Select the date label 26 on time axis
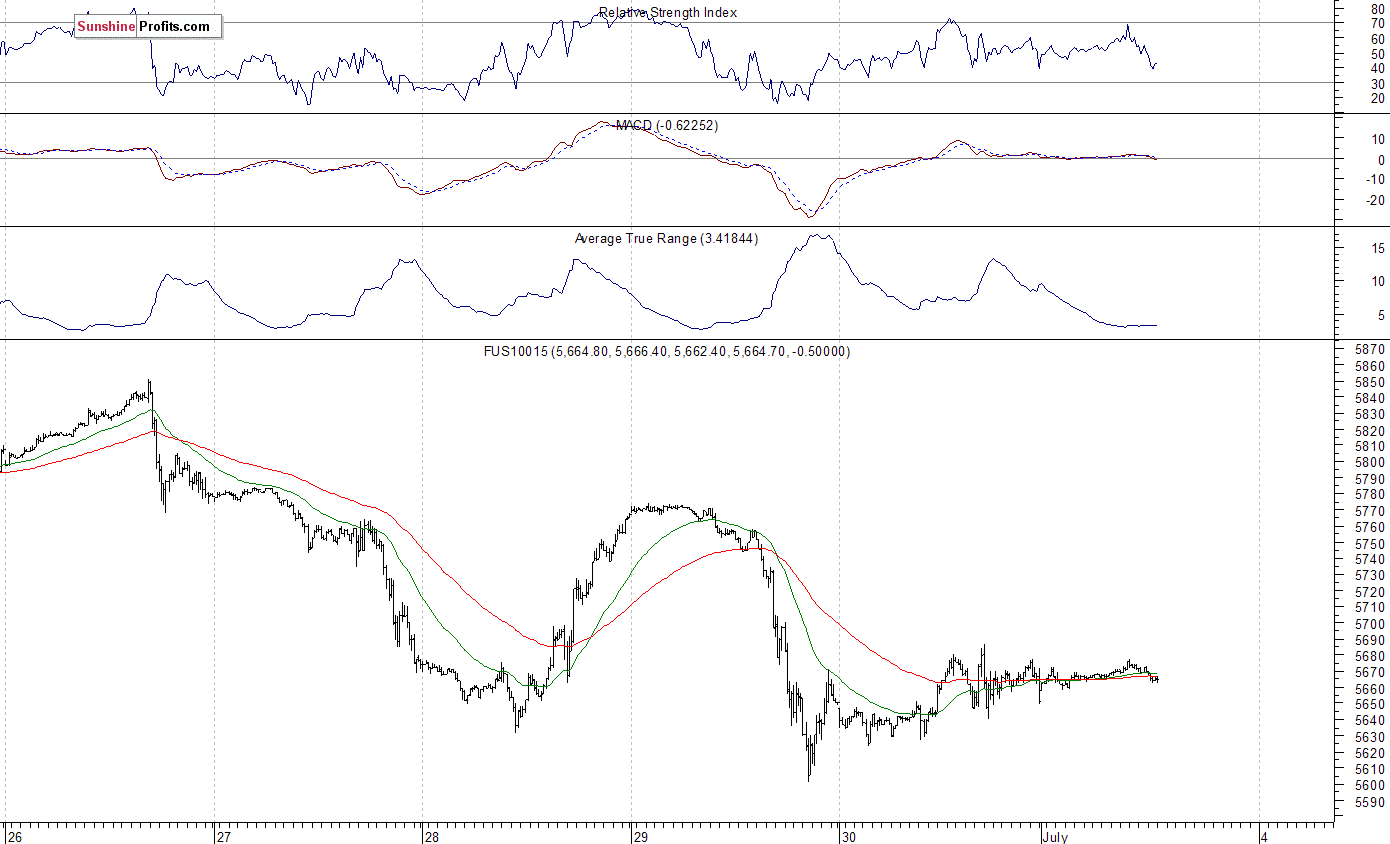Viewport: 1390px width, 844px height. (13, 837)
